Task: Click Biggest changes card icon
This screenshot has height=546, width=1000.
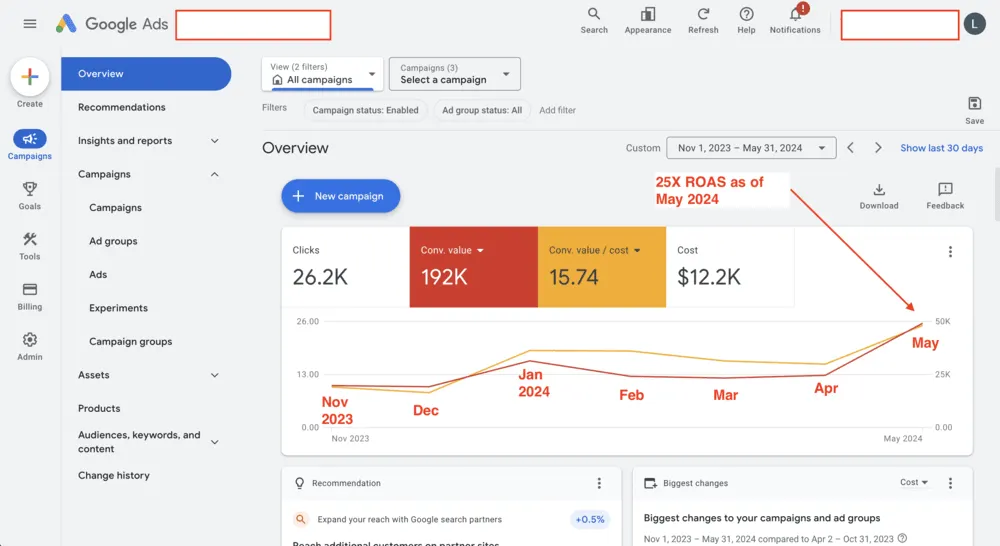Action: [x=650, y=483]
